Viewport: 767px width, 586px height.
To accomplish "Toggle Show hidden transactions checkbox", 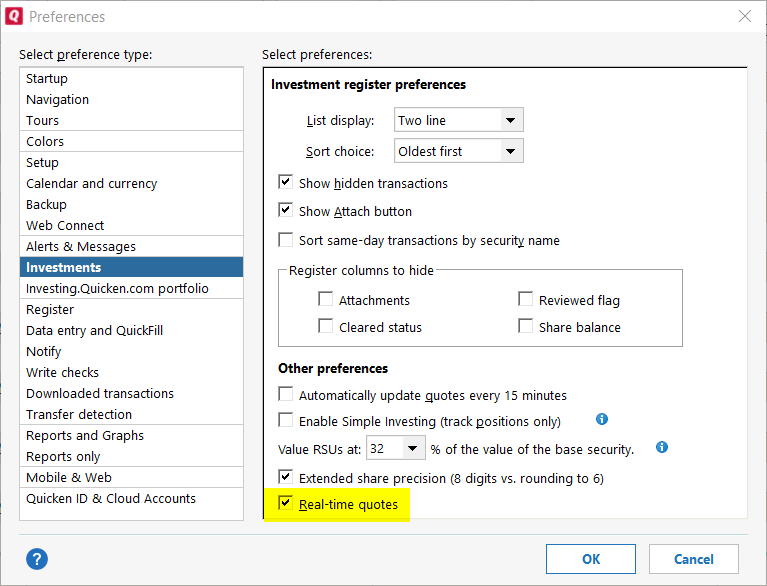I will 286,182.
